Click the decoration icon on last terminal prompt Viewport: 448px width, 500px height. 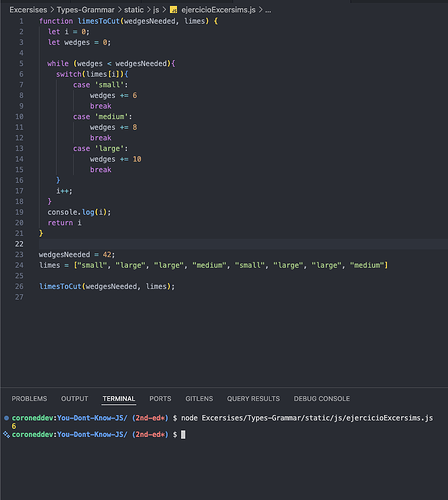coord(6,435)
